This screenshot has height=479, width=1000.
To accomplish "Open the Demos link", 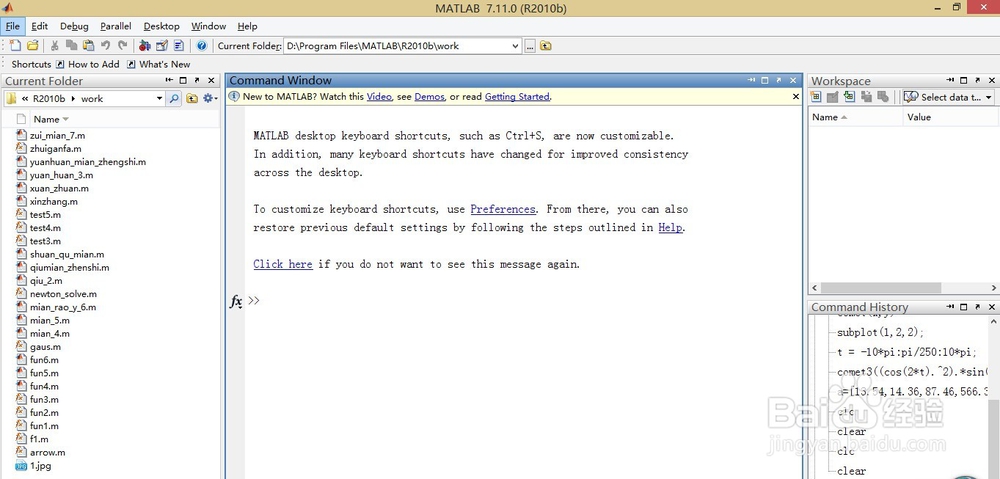I will point(429,97).
